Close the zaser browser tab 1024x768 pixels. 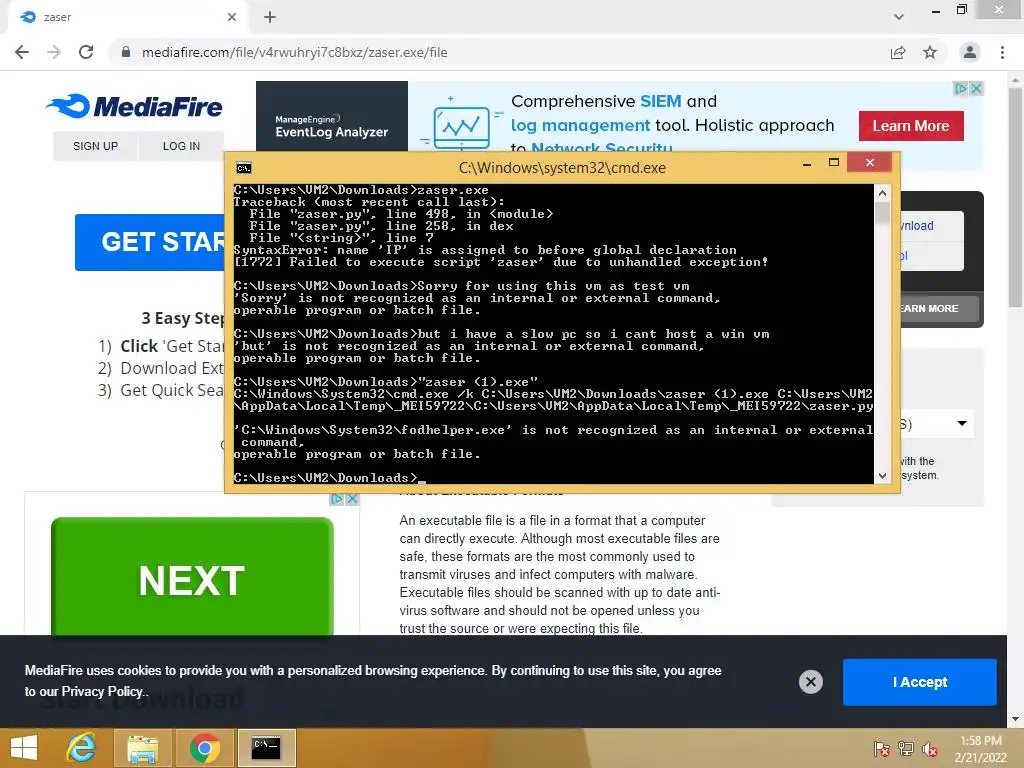point(232,17)
